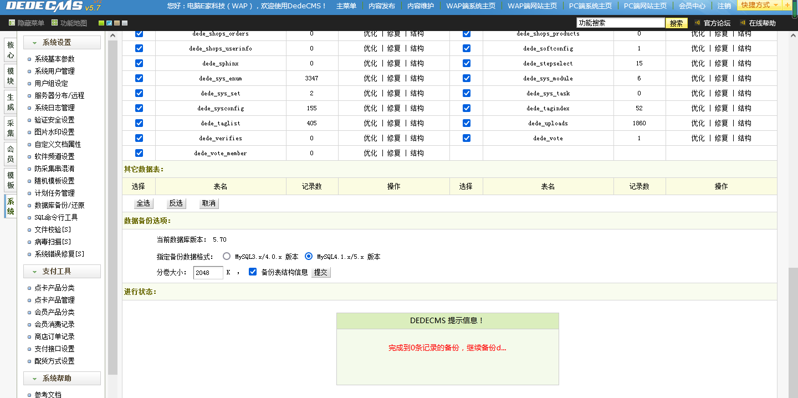Click the bullet icon before 系统基本参数
The image size is (798, 398).
pyautogui.click(x=30, y=59)
